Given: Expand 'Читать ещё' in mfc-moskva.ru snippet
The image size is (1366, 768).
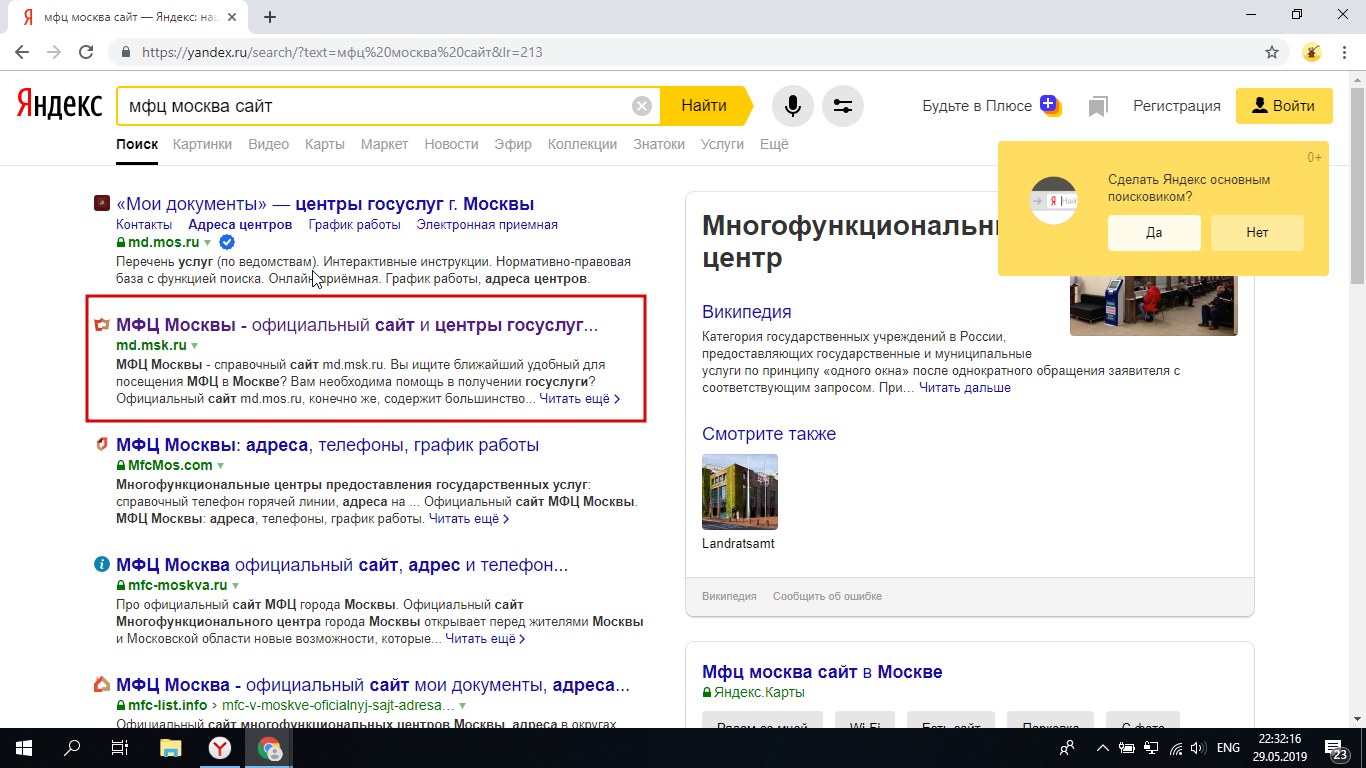Looking at the screenshot, I should click(x=486, y=638).
